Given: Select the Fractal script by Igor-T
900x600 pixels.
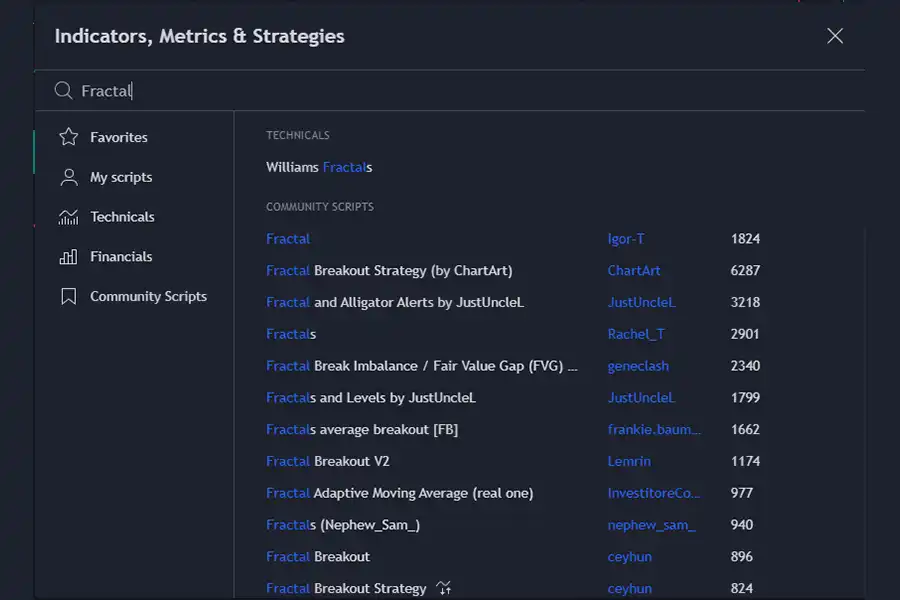Looking at the screenshot, I should click(288, 239).
